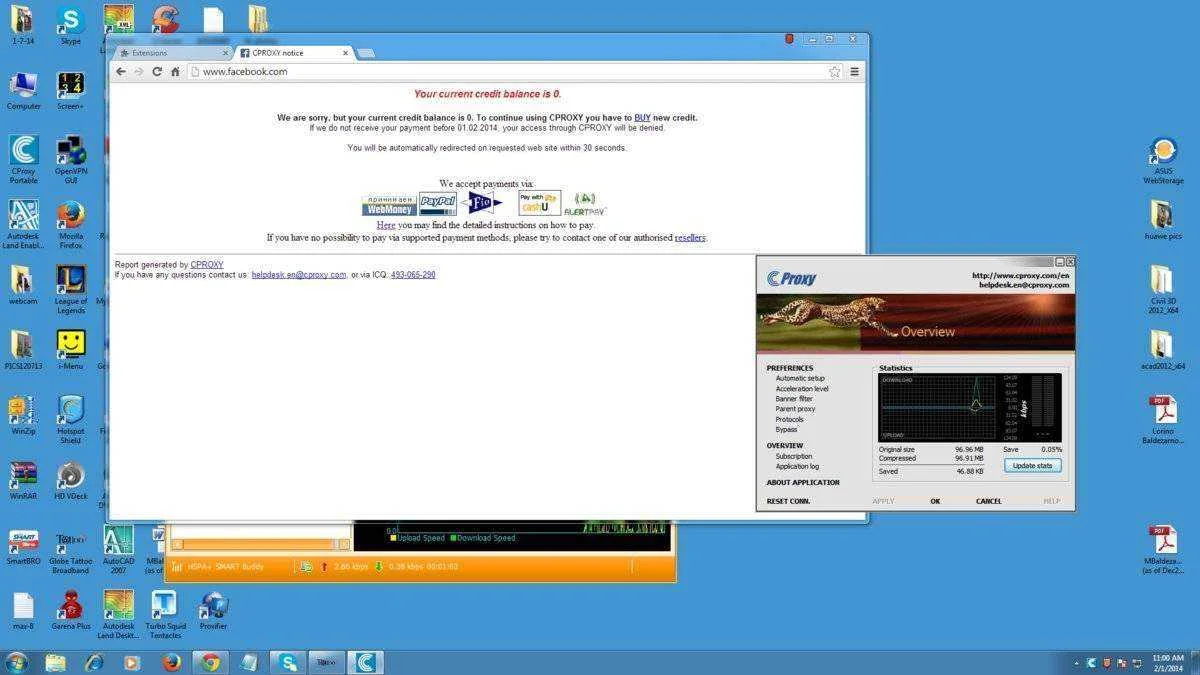The height and width of the screenshot is (675, 1200).
Task: Open the Globe Tattoo Broadband desktop shortcut
Action: pyautogui.click(x=70, y=551)
